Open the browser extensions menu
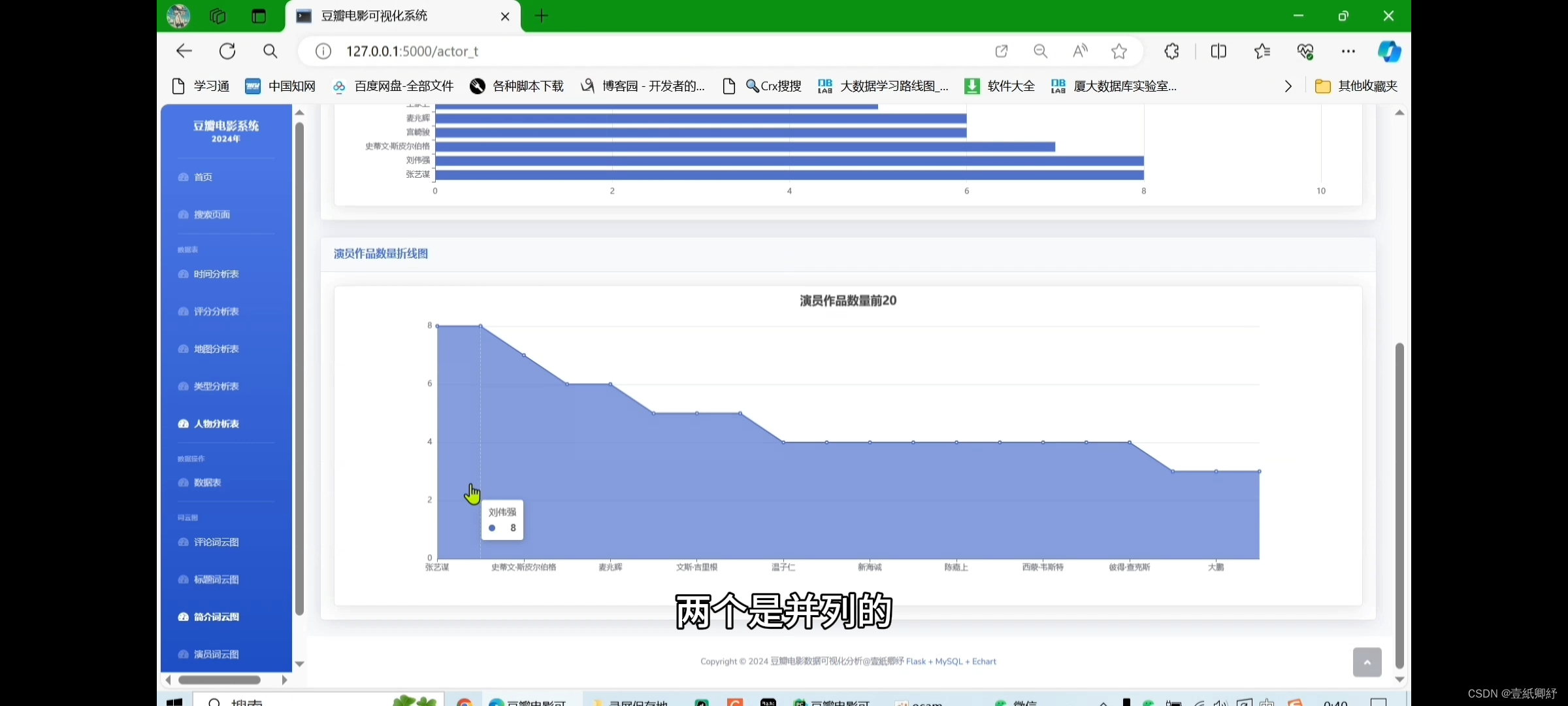1568x706 pixels. (1172, 51)
